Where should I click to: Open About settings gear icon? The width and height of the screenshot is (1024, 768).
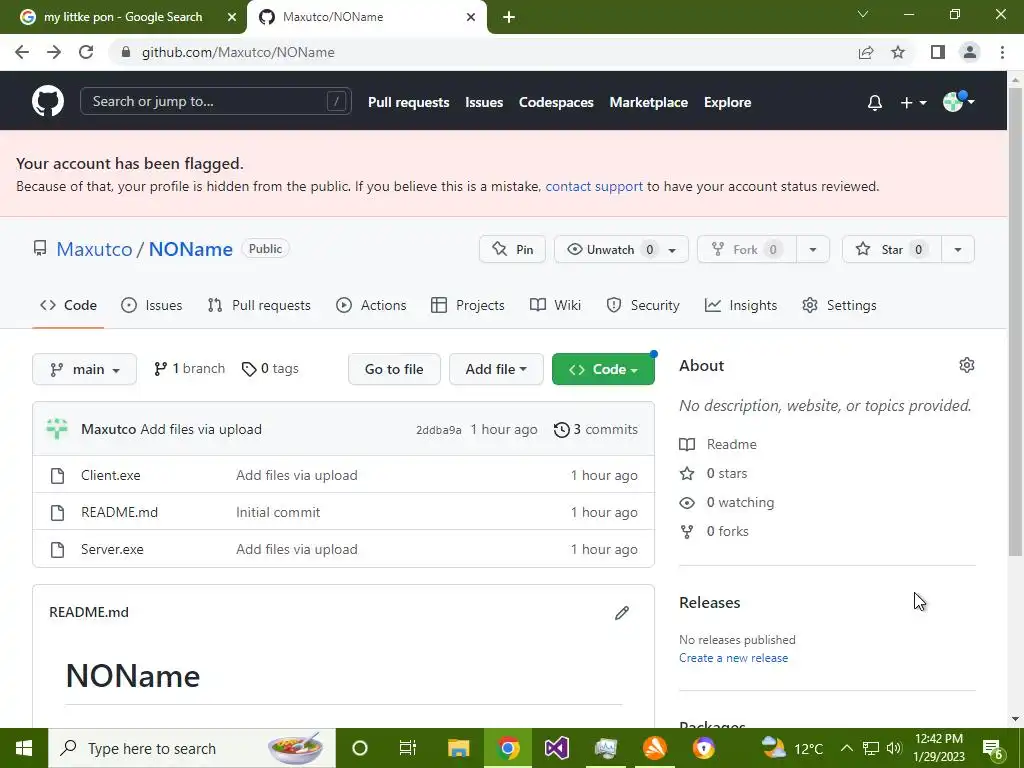click(967, 365)
